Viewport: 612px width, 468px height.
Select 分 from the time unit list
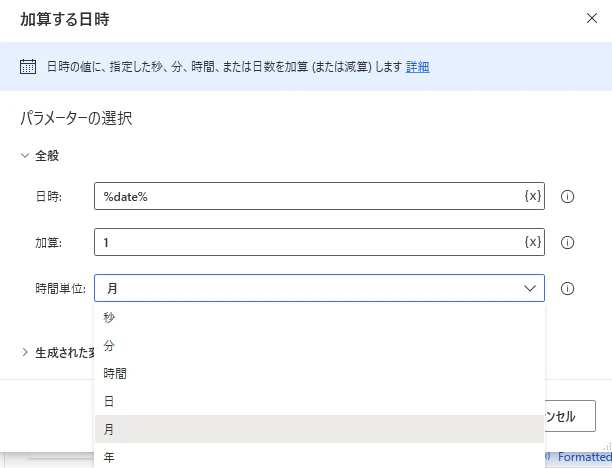pyautogui.click(x=319, y=345)
